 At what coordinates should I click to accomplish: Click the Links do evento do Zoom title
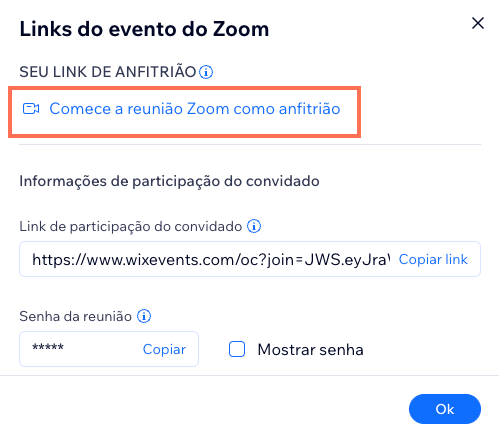point(144,29)
